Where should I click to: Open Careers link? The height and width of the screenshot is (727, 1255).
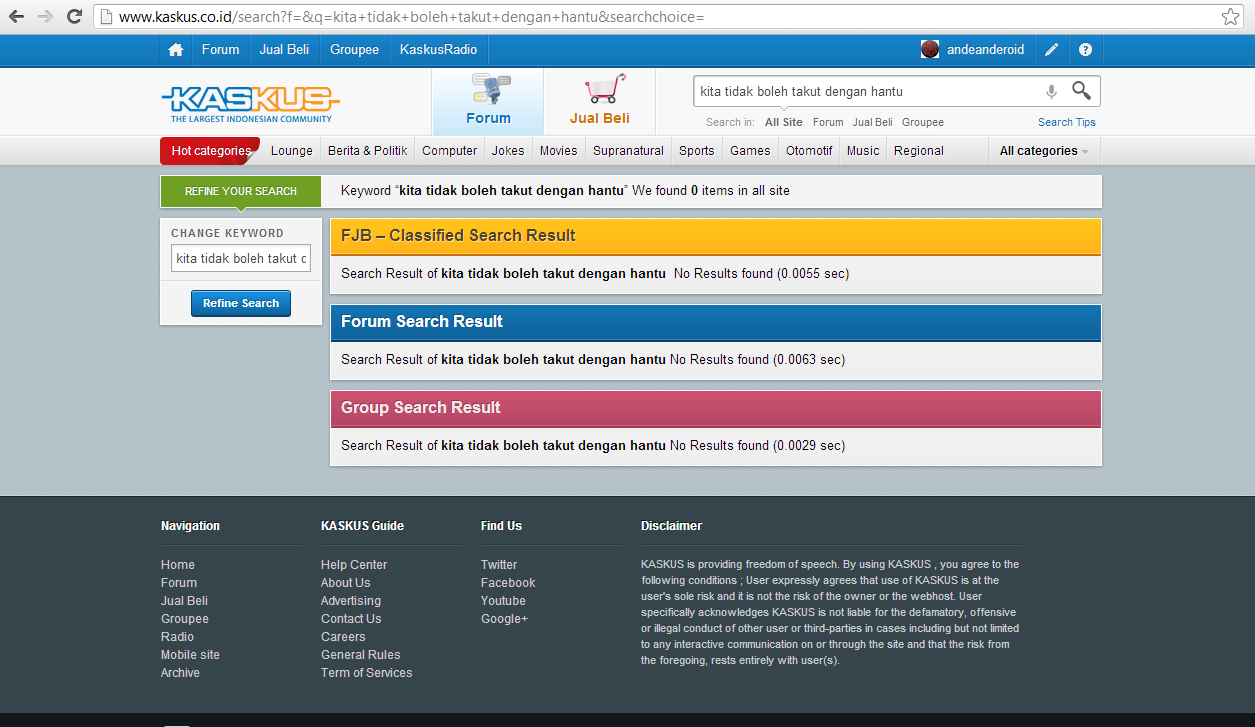(x=343, y=637)
